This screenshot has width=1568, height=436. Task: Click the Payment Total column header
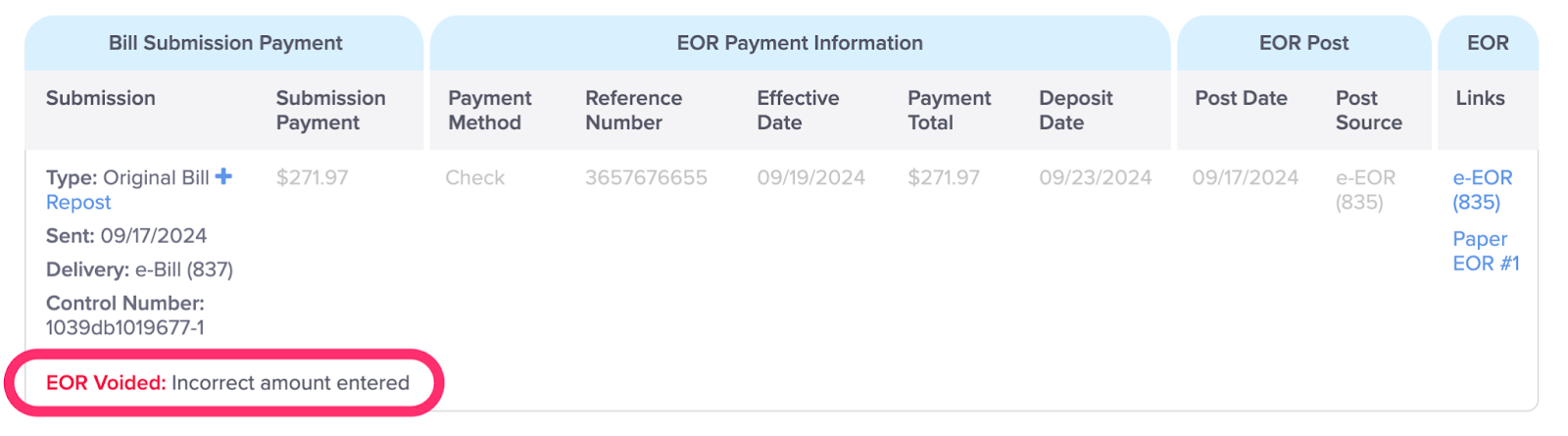[x=949, y=110]
